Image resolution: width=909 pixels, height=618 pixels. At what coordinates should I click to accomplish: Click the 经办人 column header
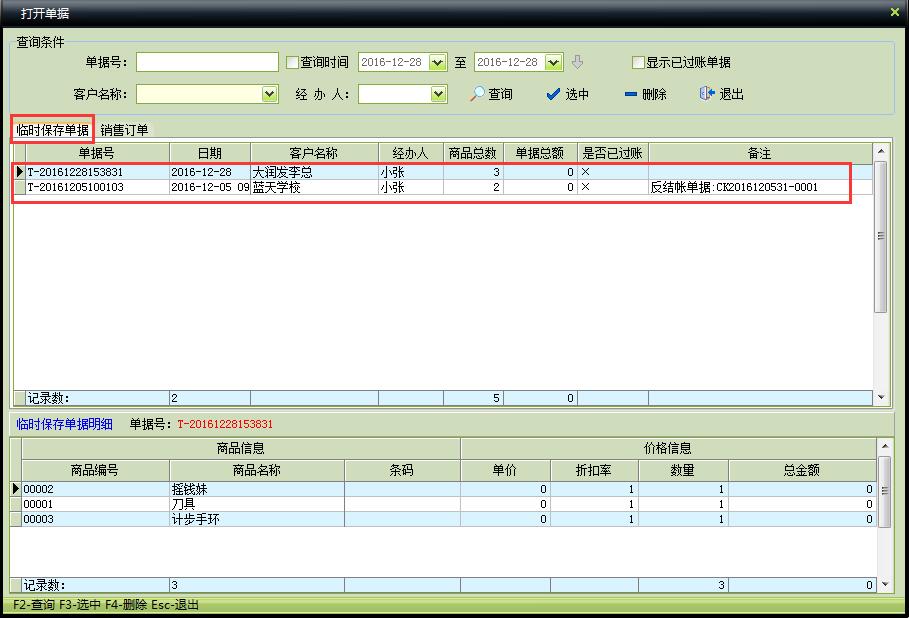pos(410,153)
